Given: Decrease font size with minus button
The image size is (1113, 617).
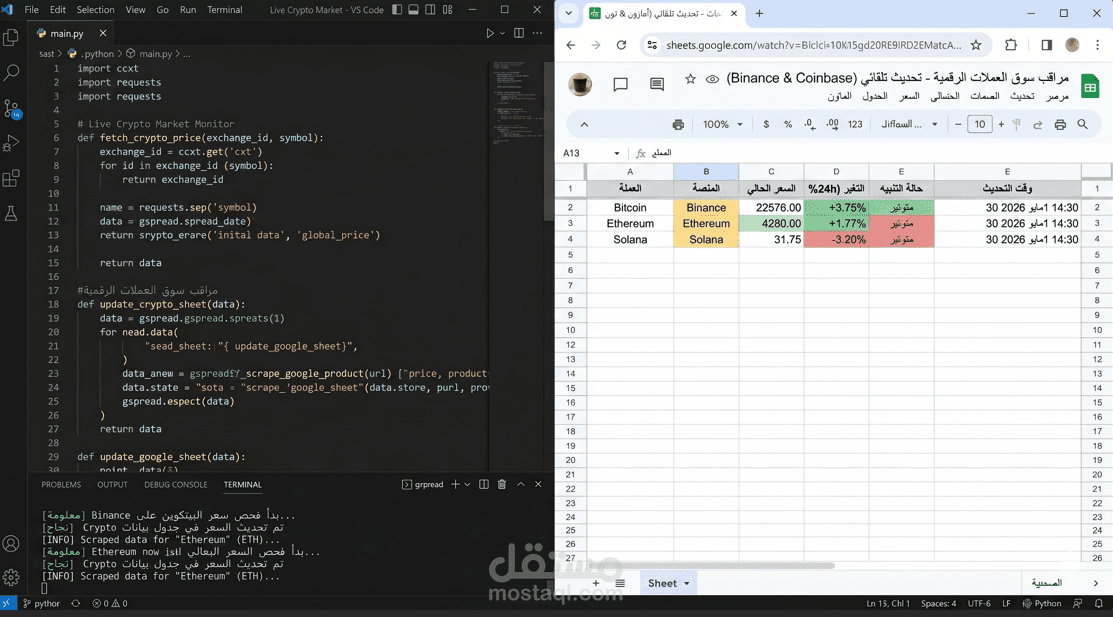Looking at the screenshot, I should click(x=958, y=124).
